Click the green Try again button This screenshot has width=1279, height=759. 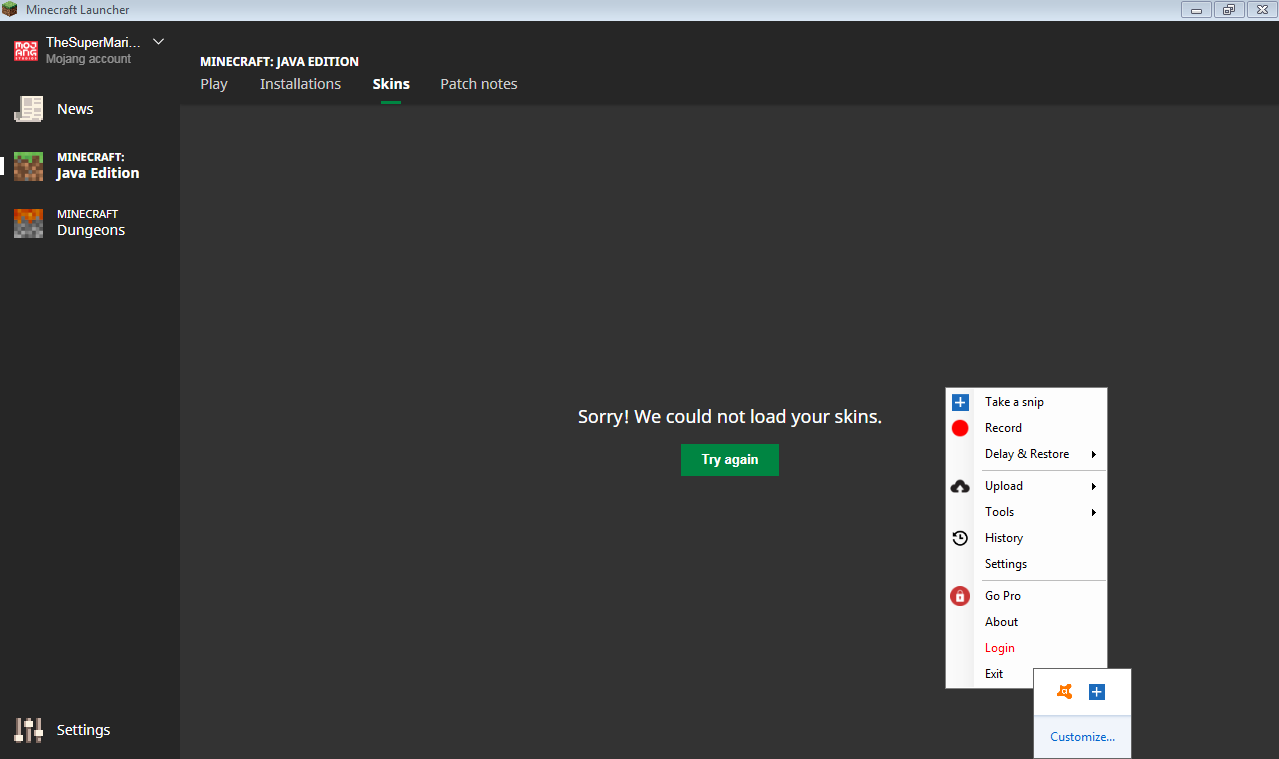point(730,460)
